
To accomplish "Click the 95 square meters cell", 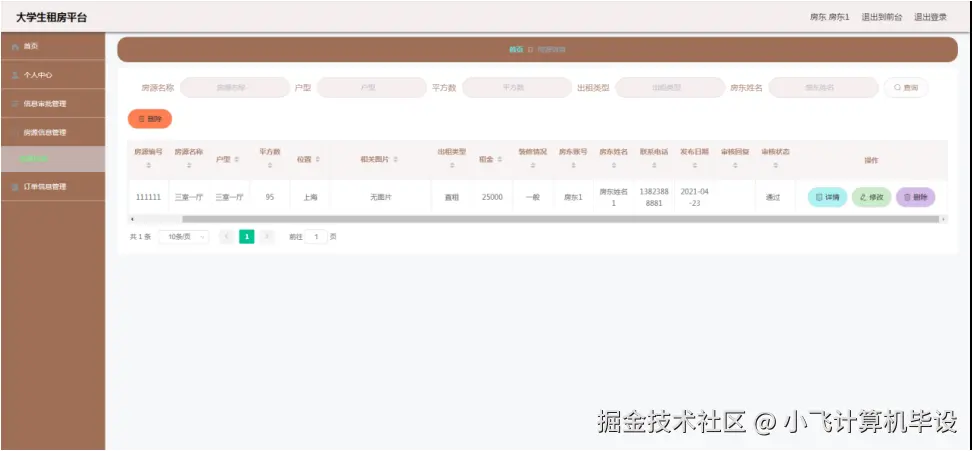I will coord(270,197).
